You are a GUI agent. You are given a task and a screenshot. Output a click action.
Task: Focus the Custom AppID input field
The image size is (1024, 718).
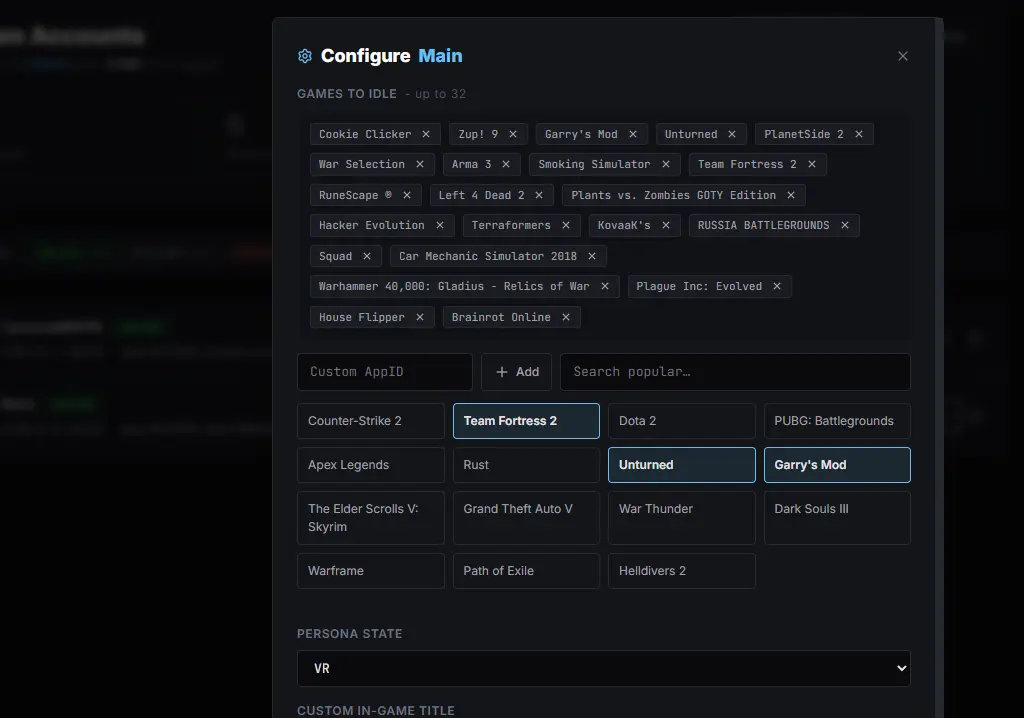385,372
